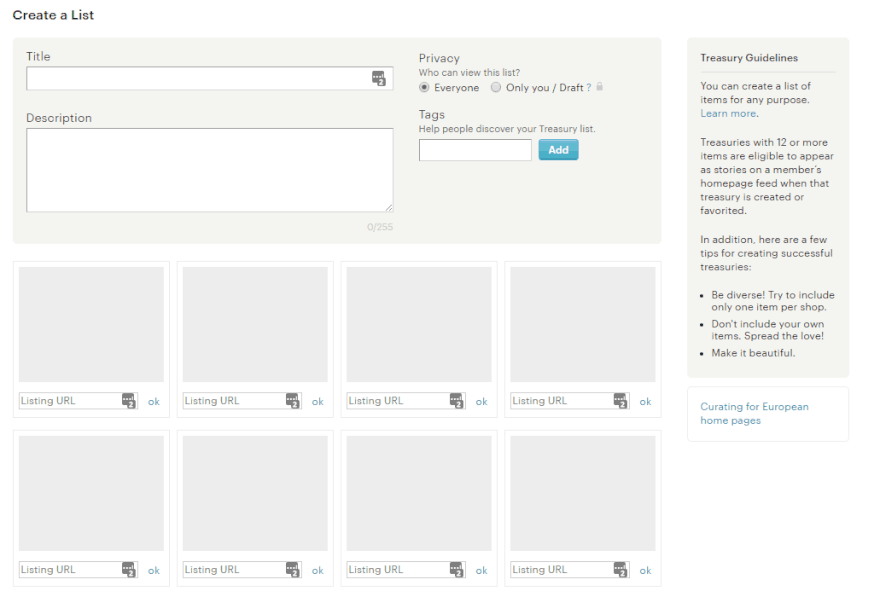Image resolution: width=880 pixels, height=597 pixels.
Task: Click the Tags input field
Action: tap(475, 150)
